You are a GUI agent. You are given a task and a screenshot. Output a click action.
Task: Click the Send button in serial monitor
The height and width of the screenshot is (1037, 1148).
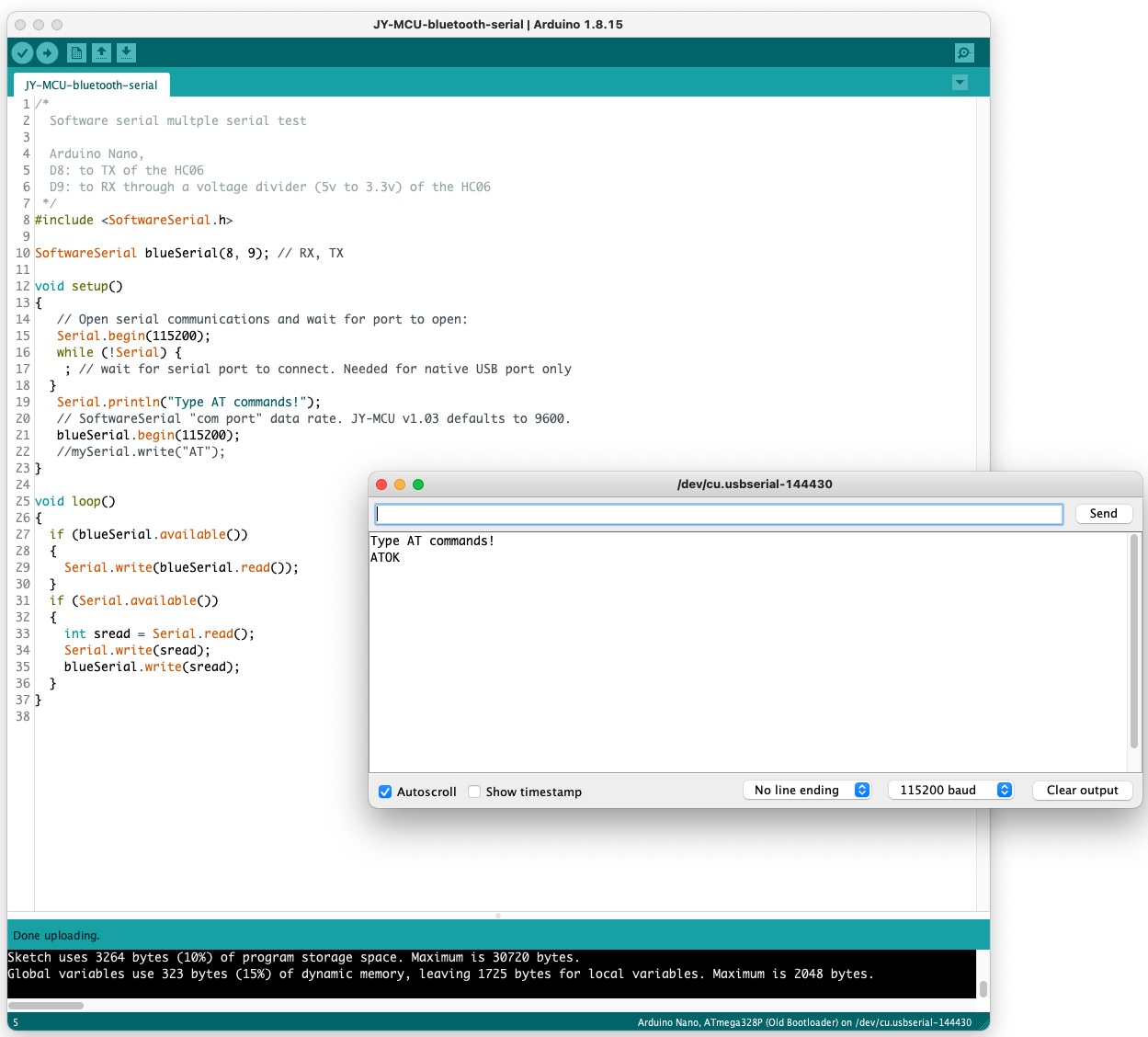click(x=1103, y=514)
